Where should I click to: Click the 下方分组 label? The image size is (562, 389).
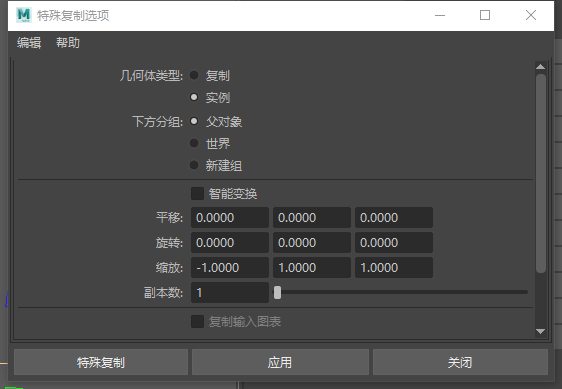click(157, 122)
